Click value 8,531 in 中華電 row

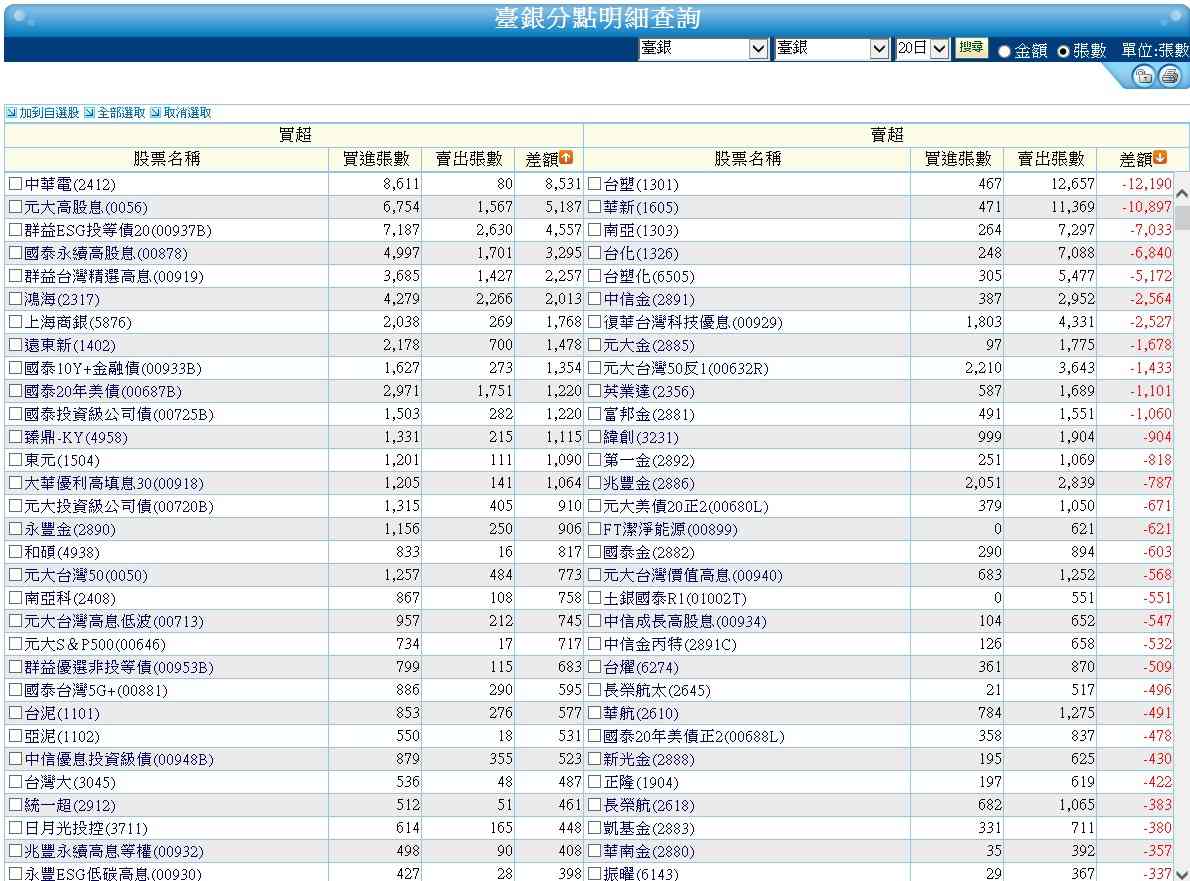coord(563,184)
